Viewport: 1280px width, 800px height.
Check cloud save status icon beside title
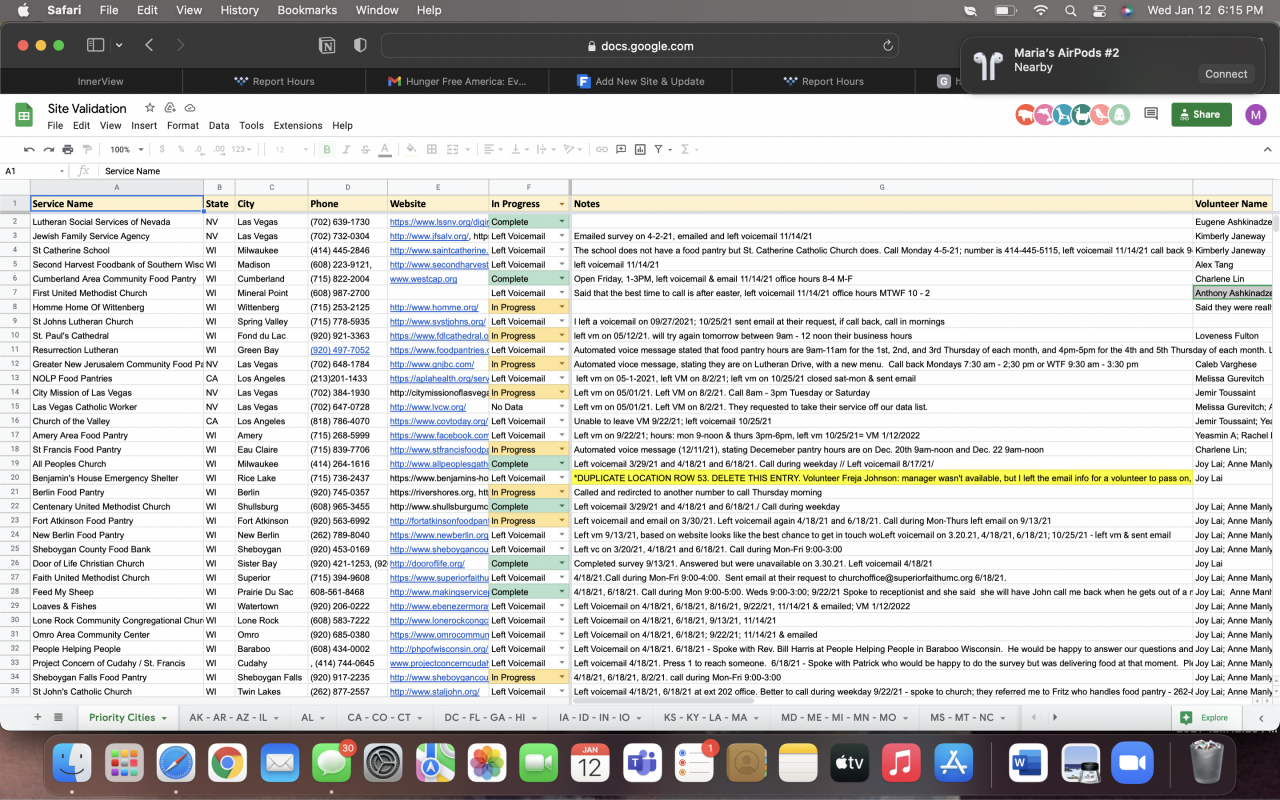point(190,108)
